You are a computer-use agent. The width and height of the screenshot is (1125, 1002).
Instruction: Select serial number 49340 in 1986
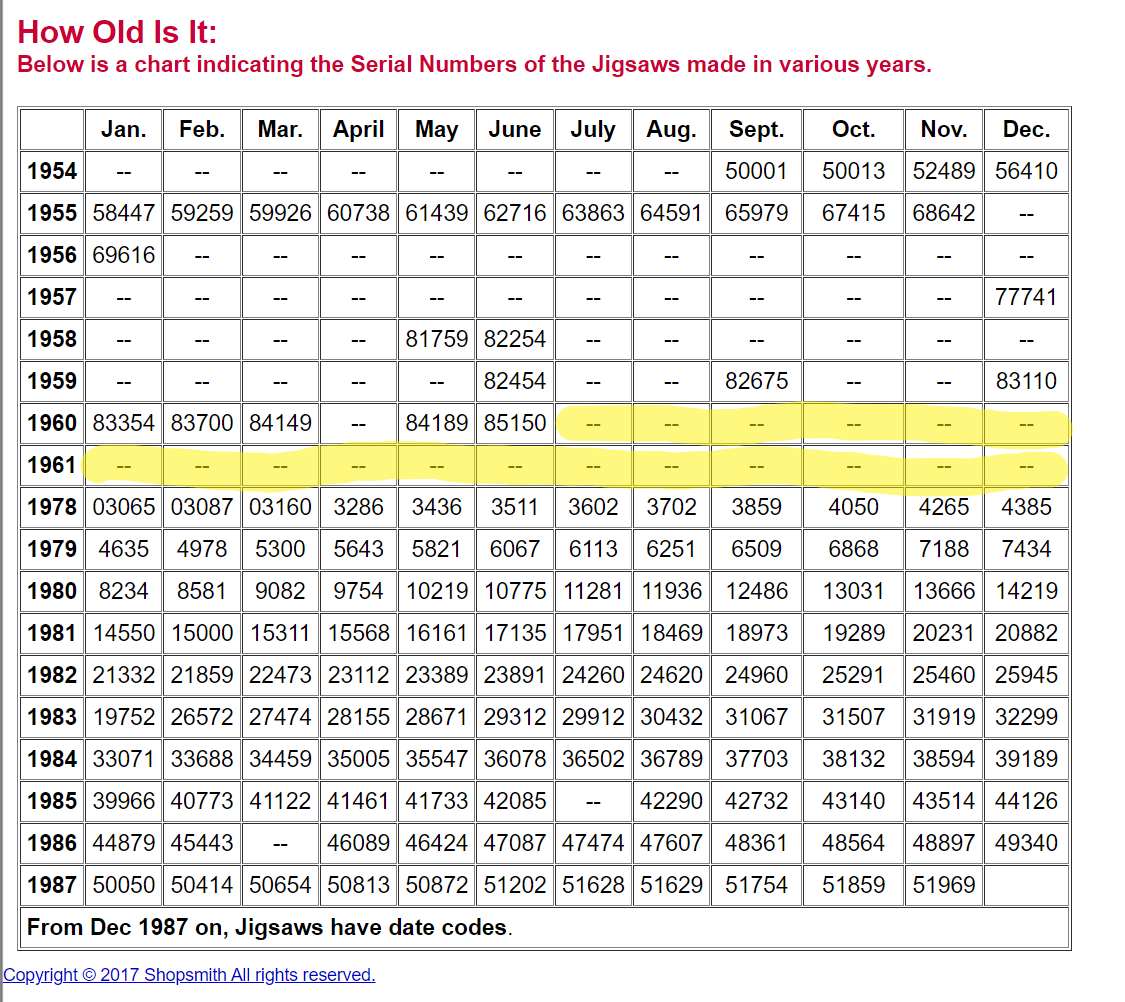click(x=1026, y=843)
